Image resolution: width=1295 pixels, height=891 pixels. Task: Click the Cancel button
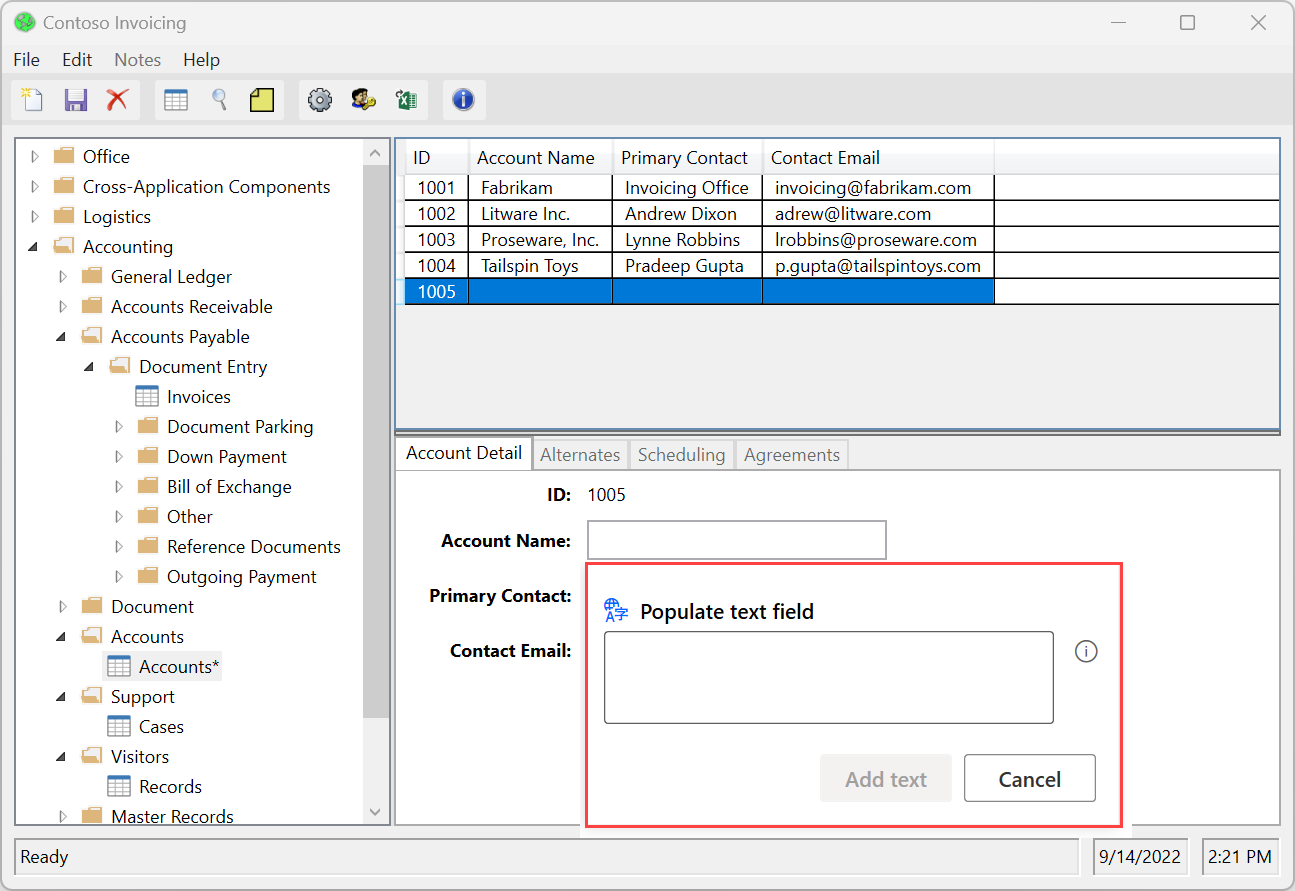coord(1029,779)
